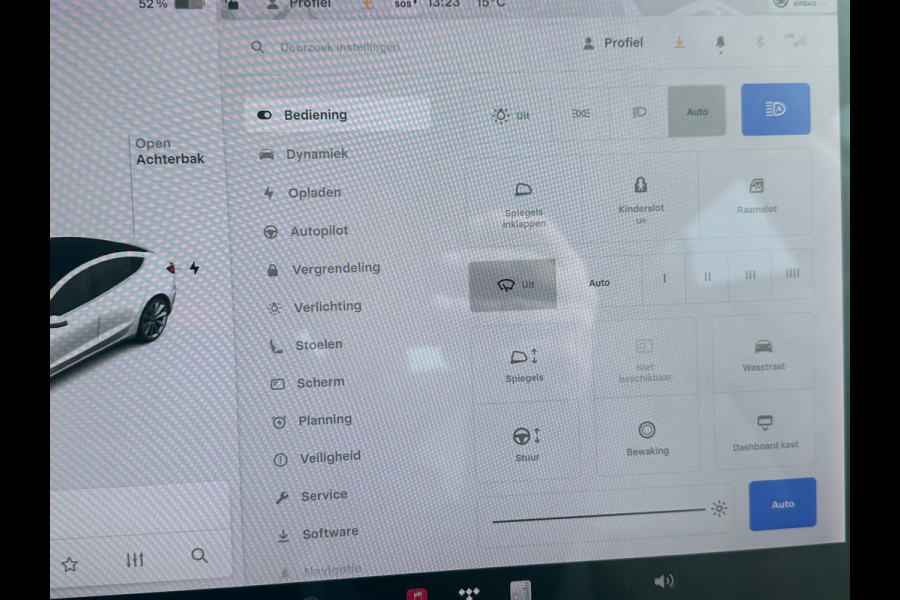Viewport: 900px width, 600px height.
Task: Open Stuur steering wheel adjustment
Action: coord(526,438)
